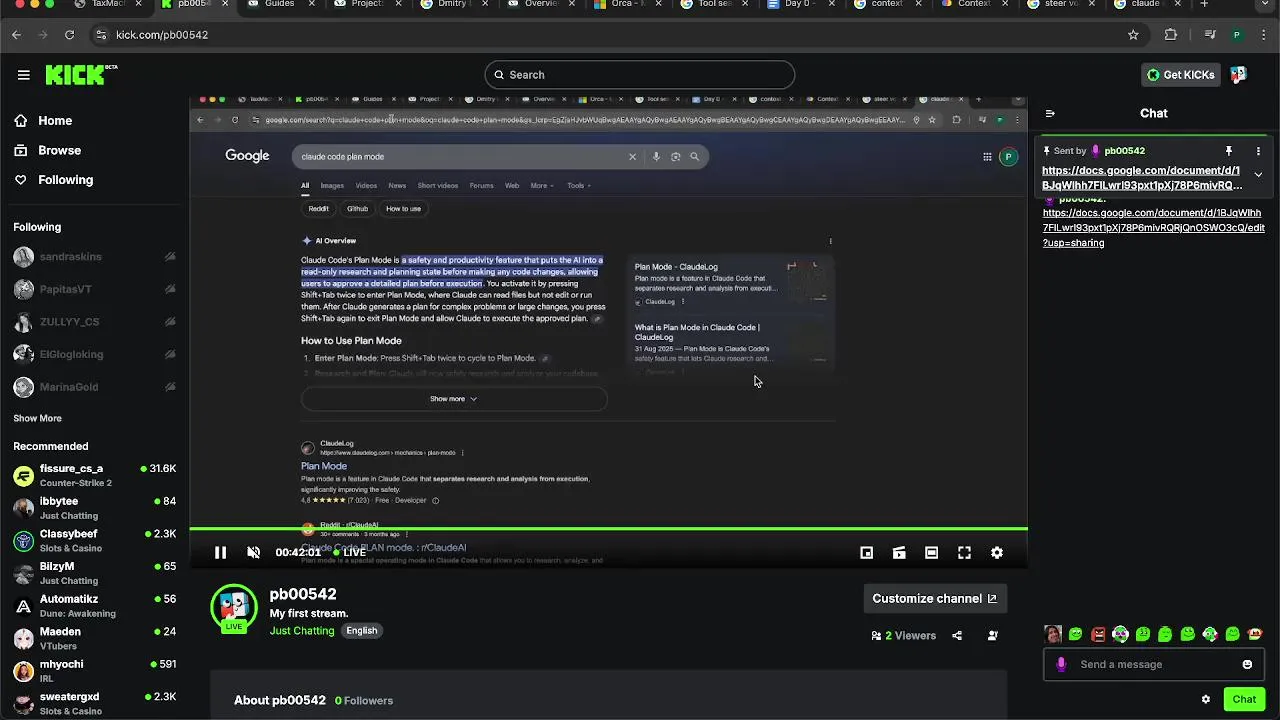Share the stream via share icon
This screenshot has width=1280, height=720.
[x=957, y=635]
